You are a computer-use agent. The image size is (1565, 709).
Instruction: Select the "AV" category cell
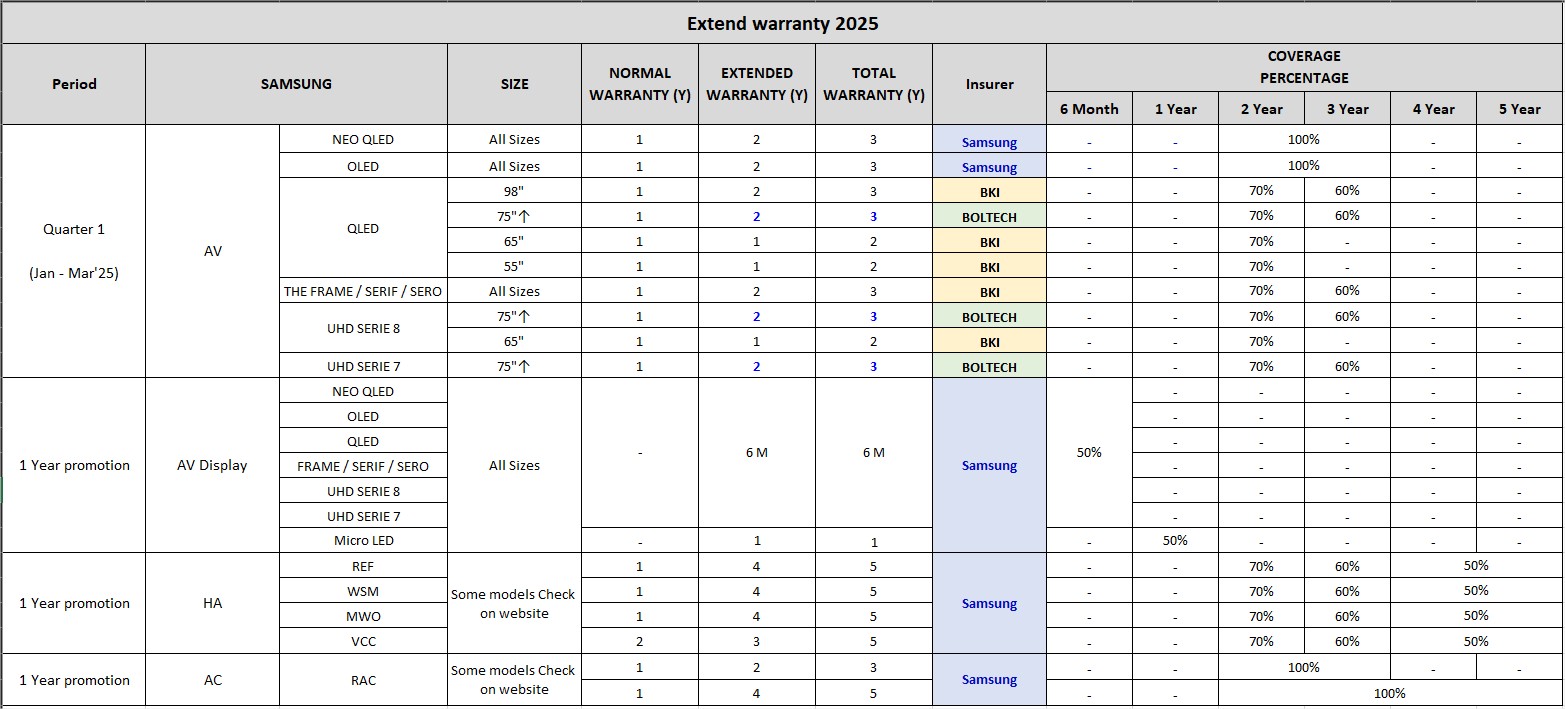pos(212,251)
